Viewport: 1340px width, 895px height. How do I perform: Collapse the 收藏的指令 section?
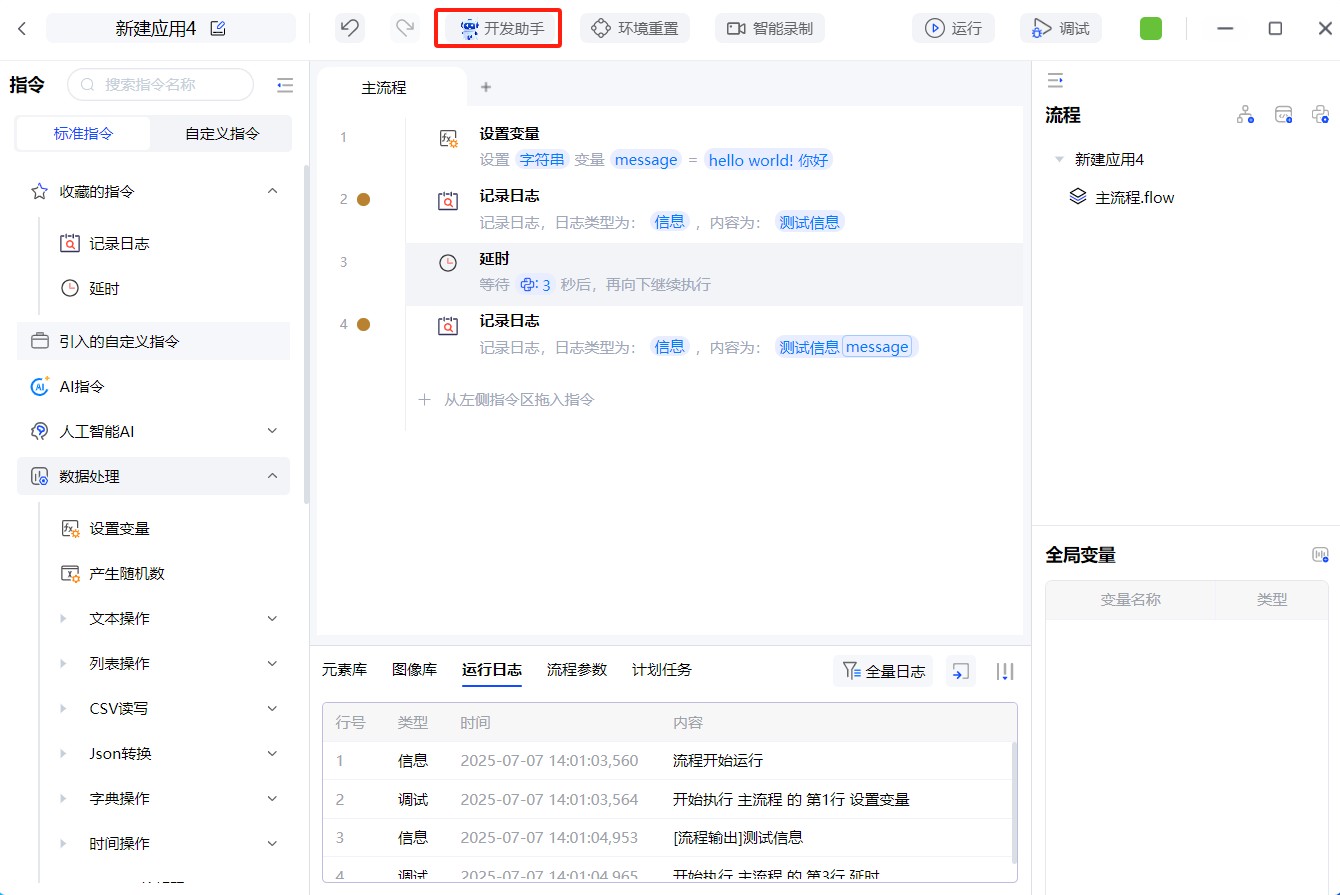[x=272, y=191]
